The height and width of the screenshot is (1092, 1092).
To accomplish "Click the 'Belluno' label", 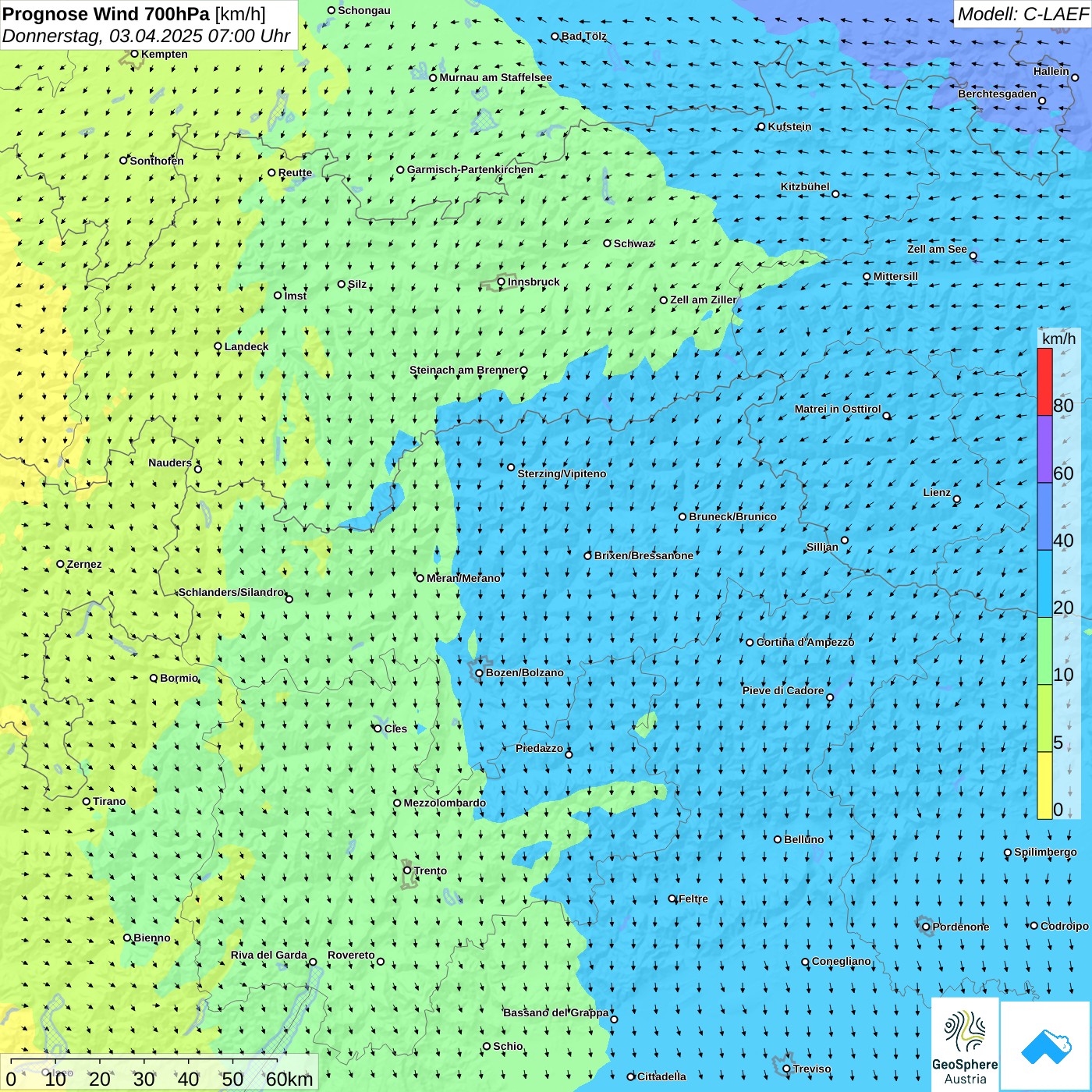I will coord(803,839).
